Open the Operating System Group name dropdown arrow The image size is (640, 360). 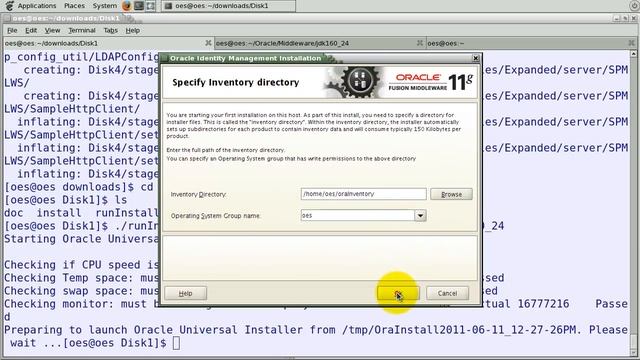tap(420, 216)
